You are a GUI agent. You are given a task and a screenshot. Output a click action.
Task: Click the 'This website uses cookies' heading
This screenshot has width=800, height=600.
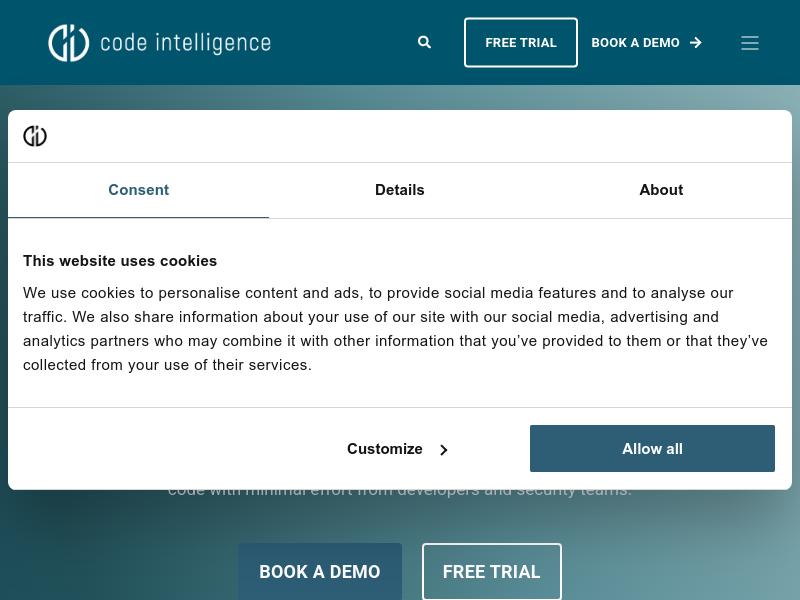[120, 261]
